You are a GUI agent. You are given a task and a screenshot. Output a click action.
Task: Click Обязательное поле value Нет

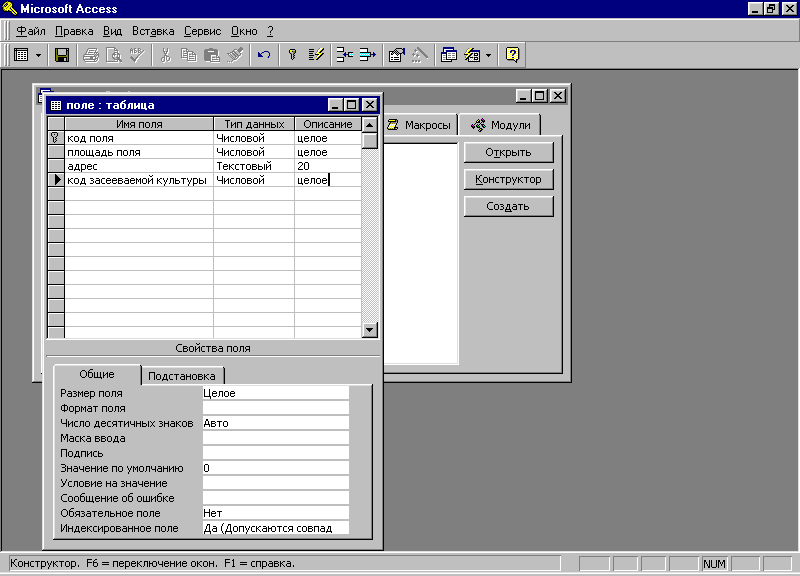(x=276, y=513)
